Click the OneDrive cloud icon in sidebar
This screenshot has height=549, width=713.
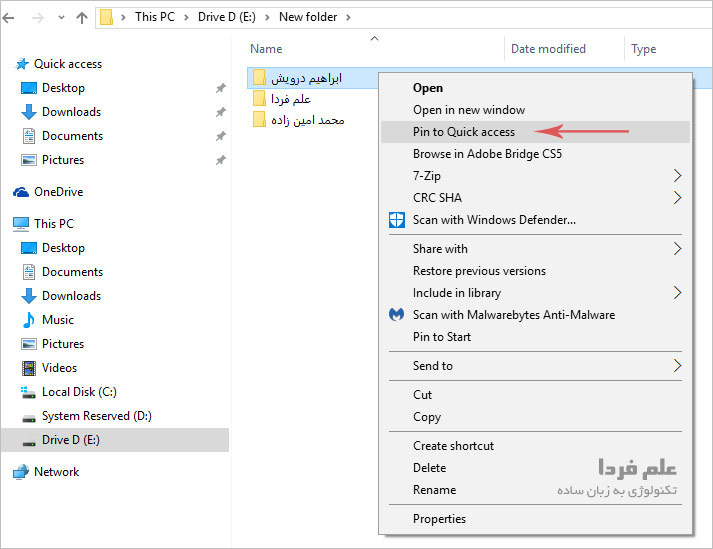click(x=21, y=192)
